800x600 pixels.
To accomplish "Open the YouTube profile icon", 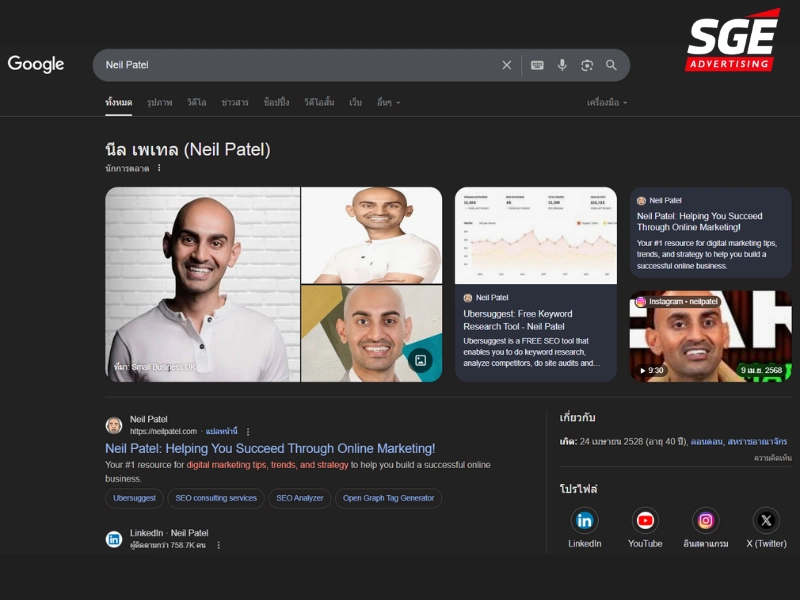I will [645, 520].
